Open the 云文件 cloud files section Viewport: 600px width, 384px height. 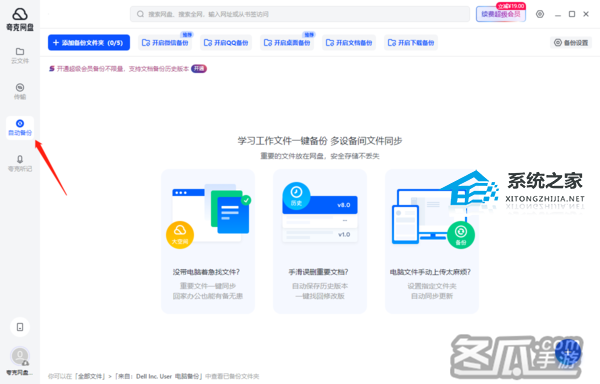[x=20, y=55]
